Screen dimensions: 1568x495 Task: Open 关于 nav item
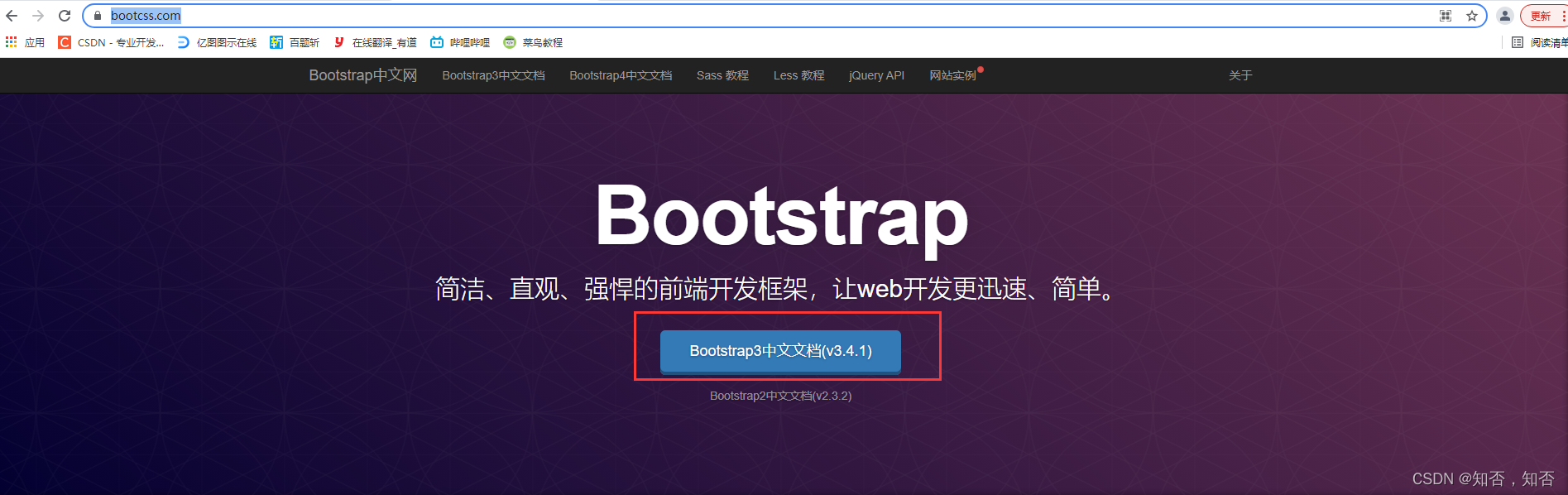pyautogui.click(x=1240, y=75)
